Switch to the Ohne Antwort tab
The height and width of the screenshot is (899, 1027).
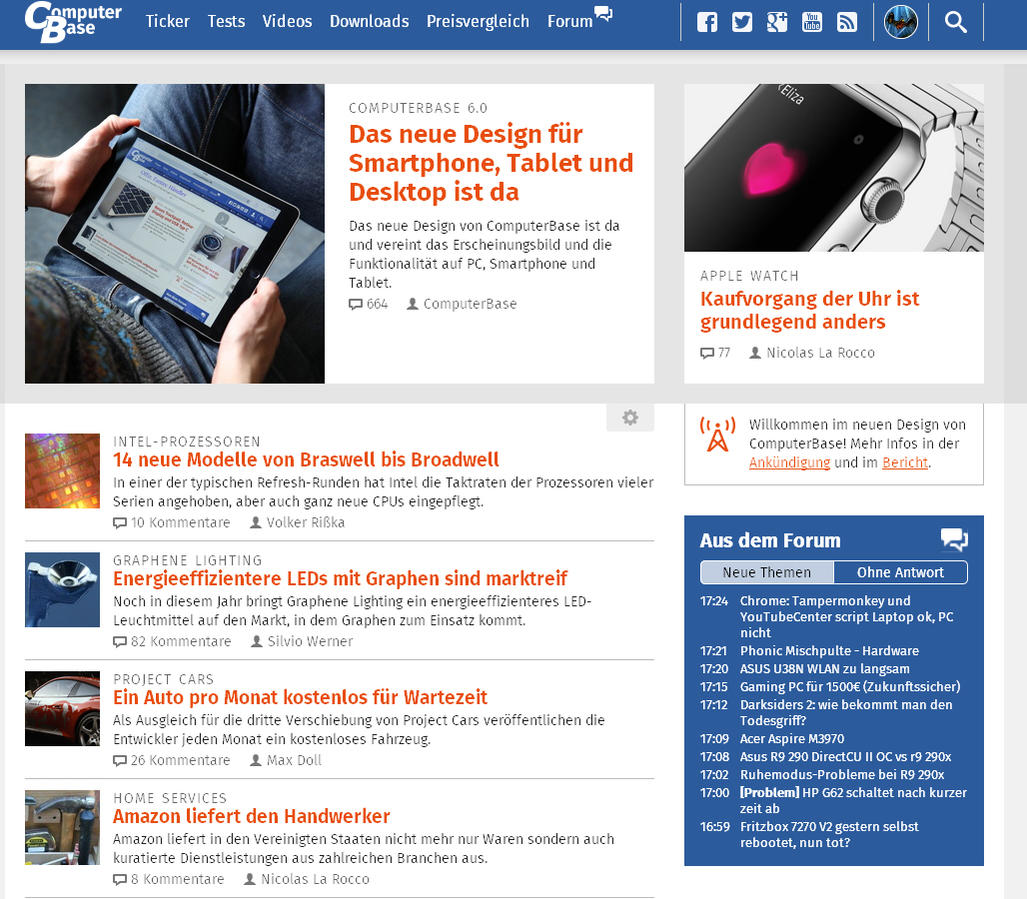[x=900, y=572]
